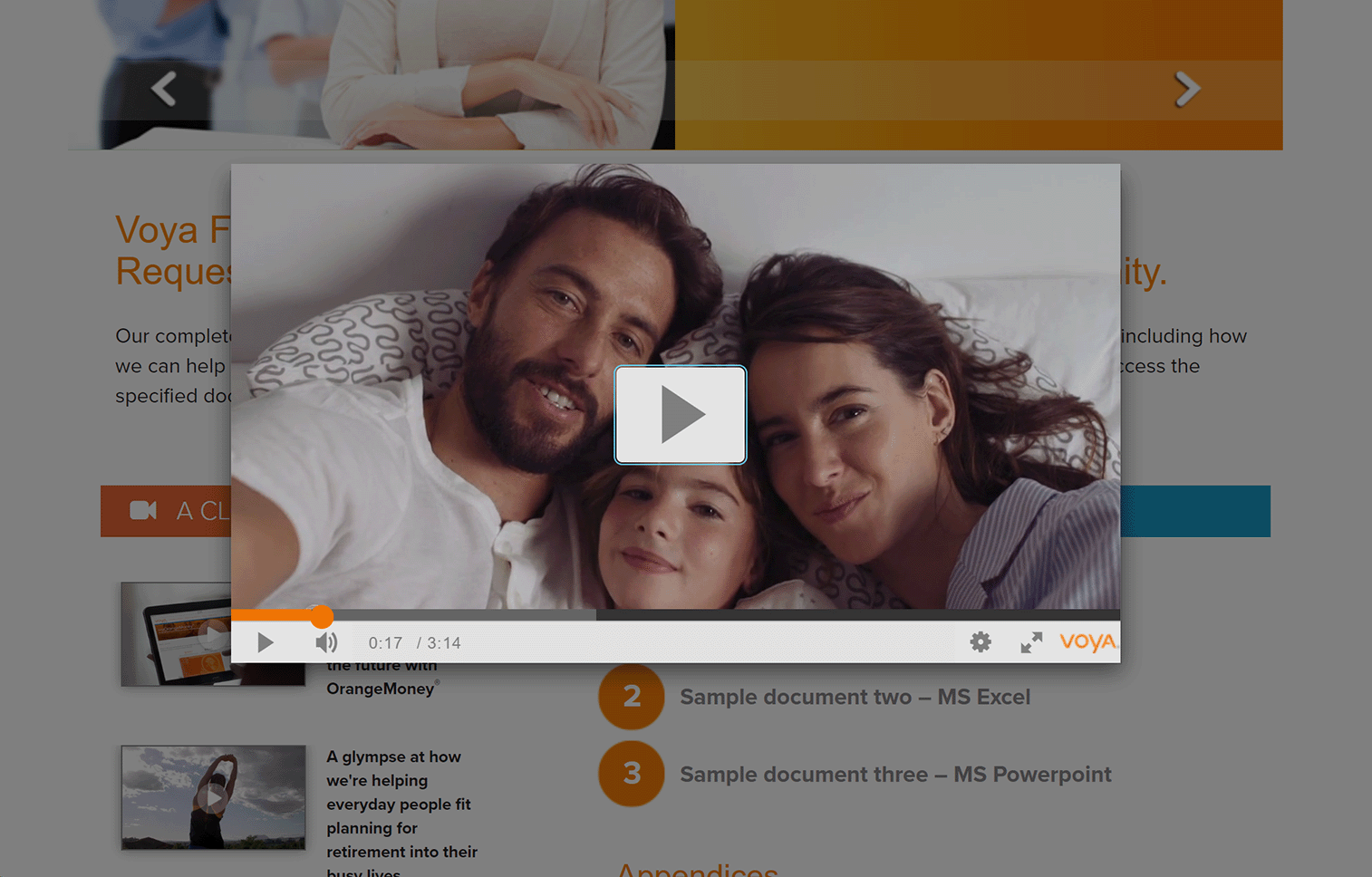Open the stretching person video thumbnail

pos(213,797)
